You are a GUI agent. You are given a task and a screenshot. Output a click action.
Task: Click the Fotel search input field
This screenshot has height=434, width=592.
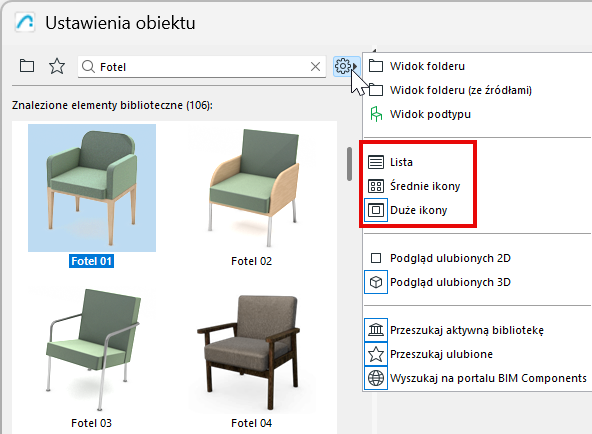tap(202, 67)
